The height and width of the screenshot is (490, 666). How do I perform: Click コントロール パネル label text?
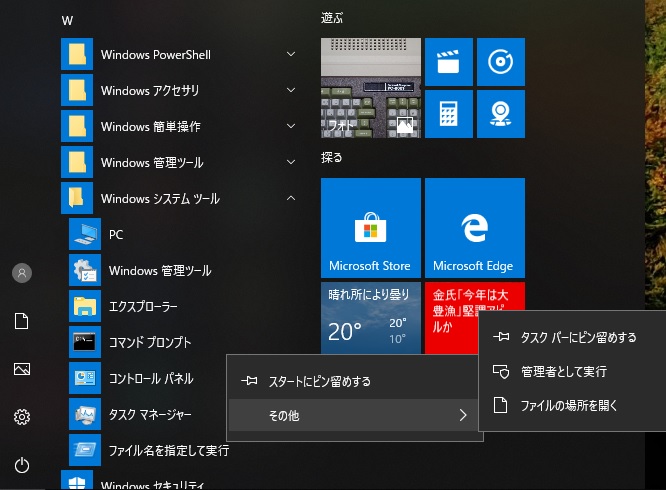coord(151,378)
